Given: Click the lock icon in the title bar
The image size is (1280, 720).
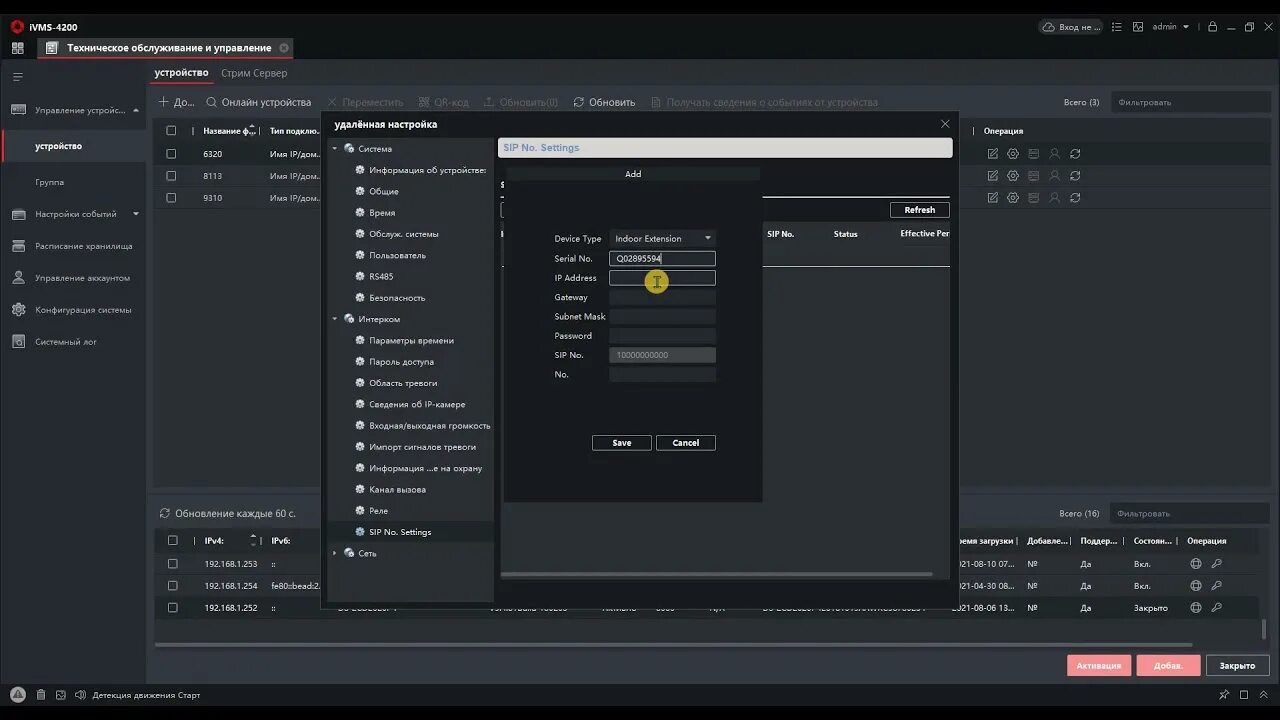Looking at the screenshot, I should pyautogui.click(x=1212, y=27).
